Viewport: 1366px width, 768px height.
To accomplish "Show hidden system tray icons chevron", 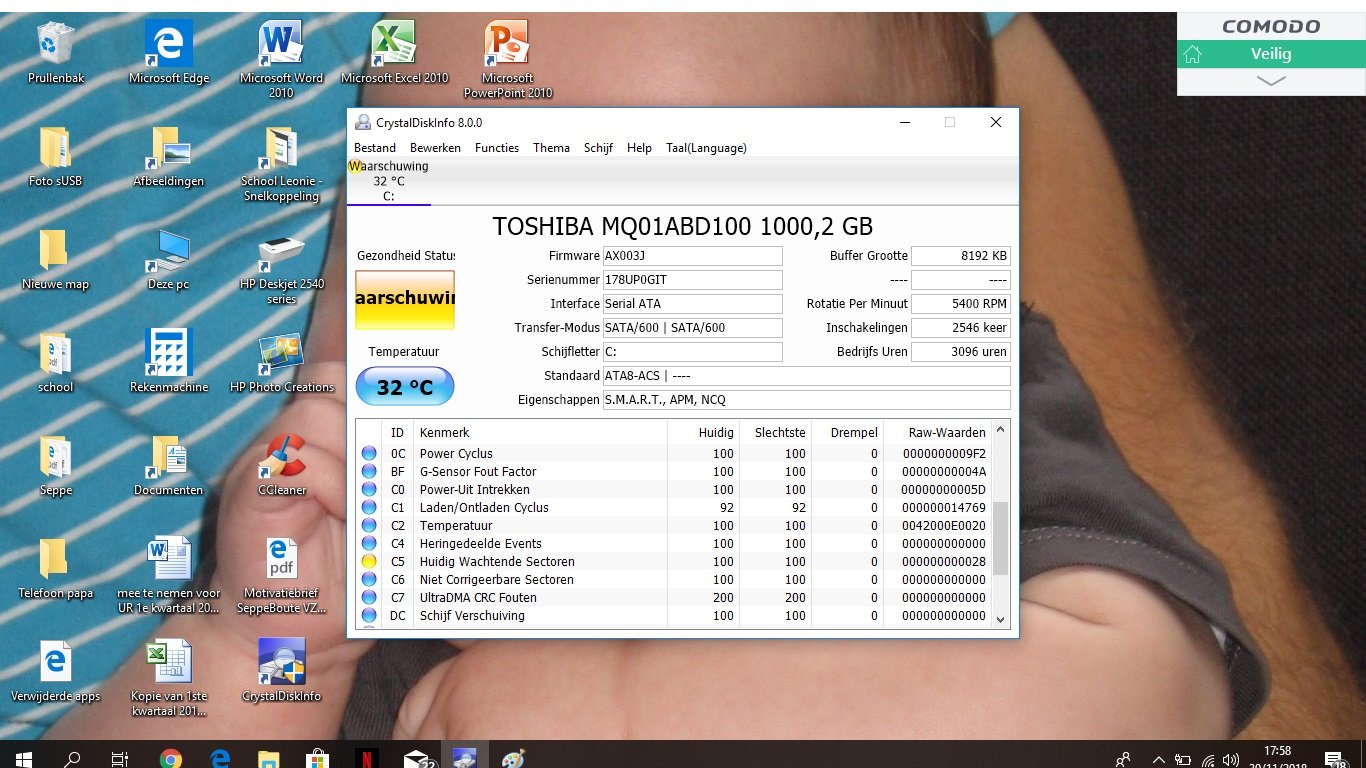I will (x=1159, y=759).
